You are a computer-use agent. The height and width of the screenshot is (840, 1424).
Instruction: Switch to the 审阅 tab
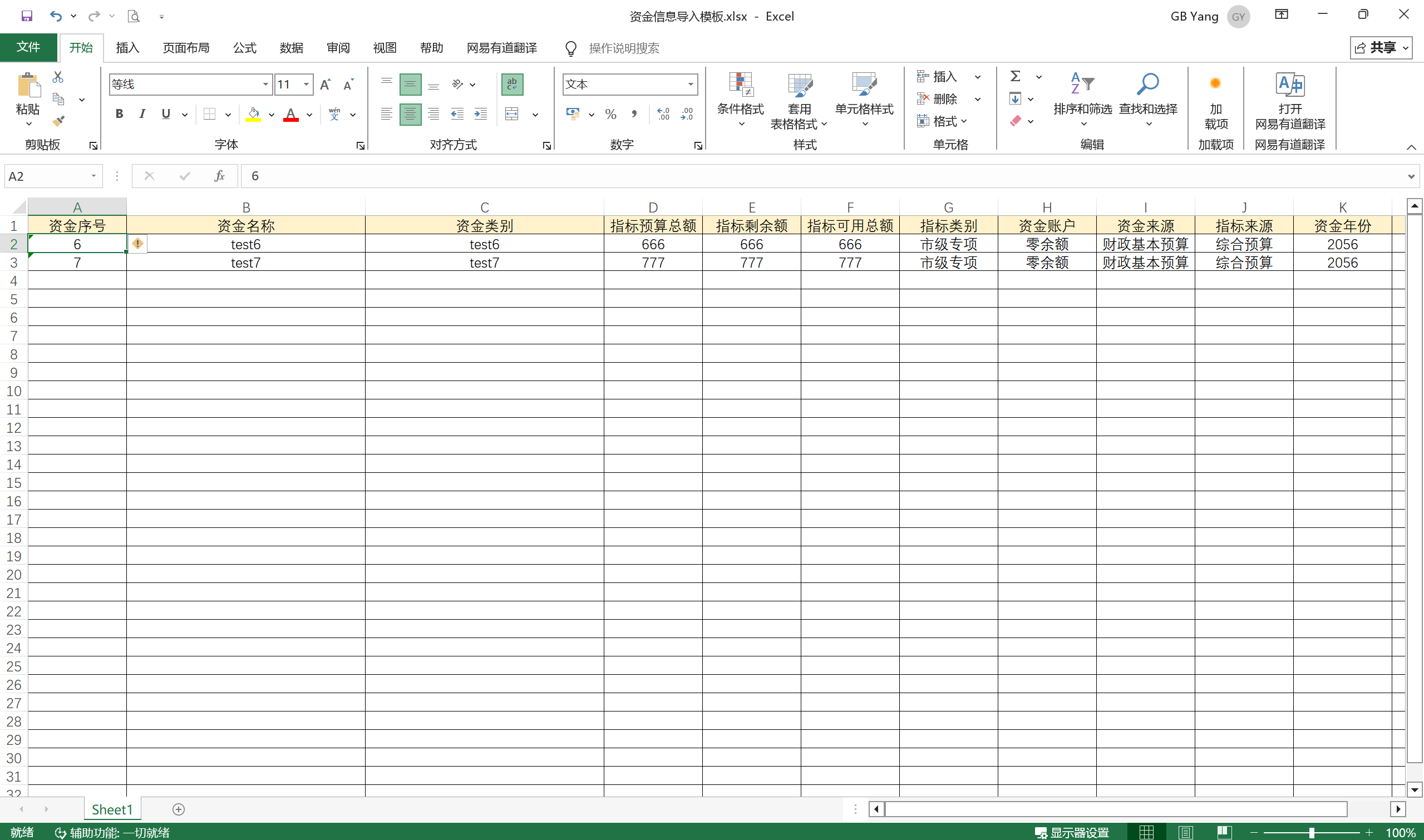point(338,48)
